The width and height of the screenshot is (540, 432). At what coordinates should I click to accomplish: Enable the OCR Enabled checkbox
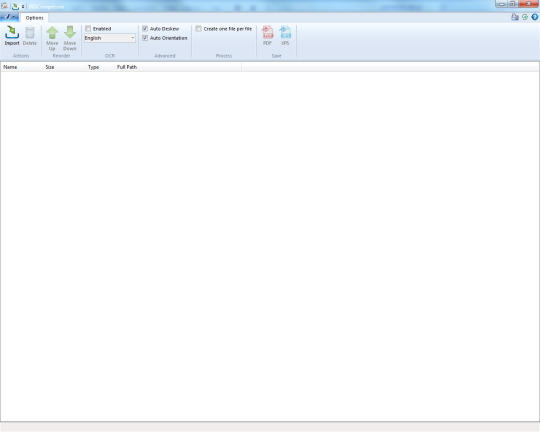pos(88,29)
